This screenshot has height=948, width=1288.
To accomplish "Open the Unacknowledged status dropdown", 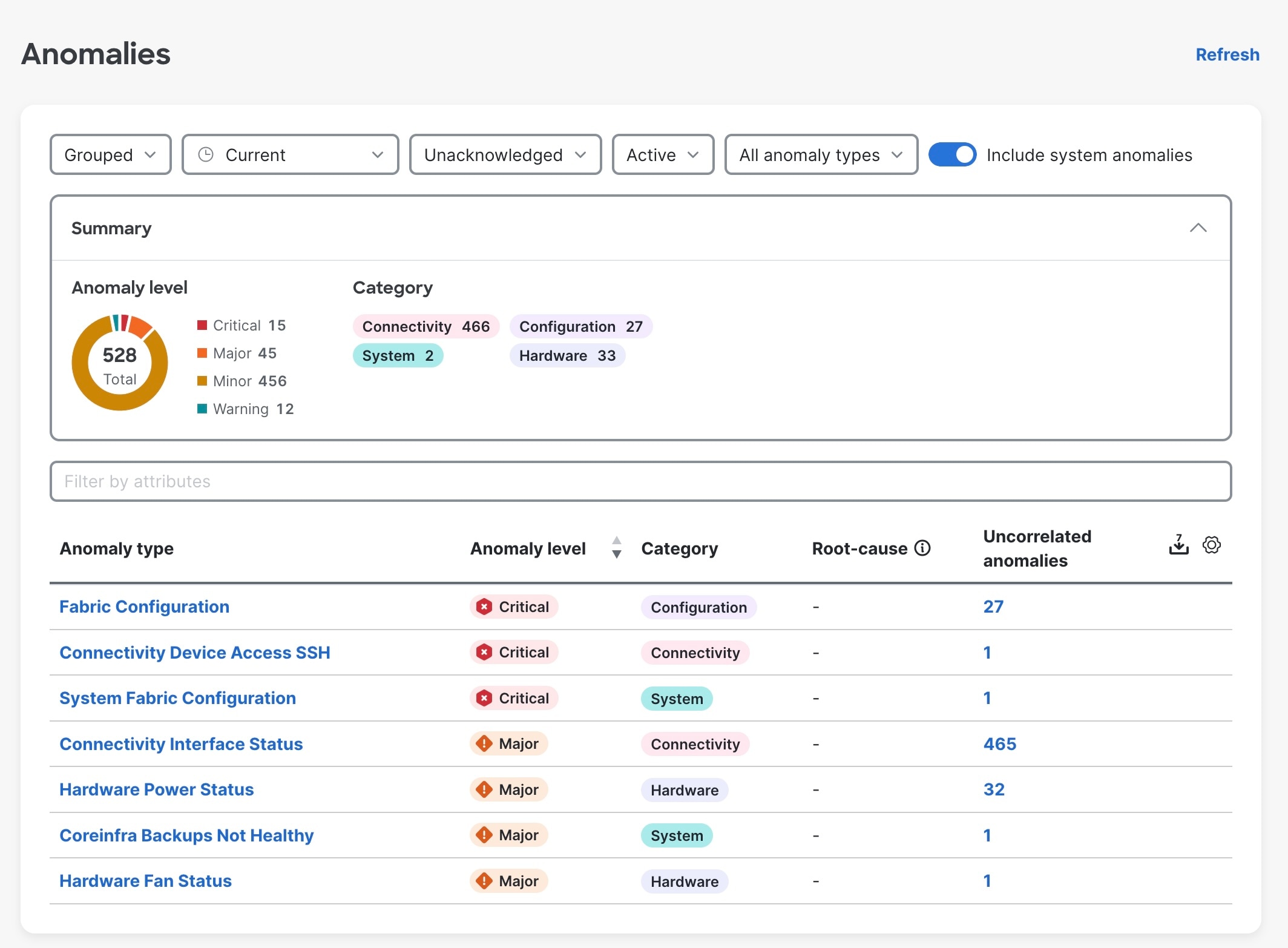I will (505, 154).
